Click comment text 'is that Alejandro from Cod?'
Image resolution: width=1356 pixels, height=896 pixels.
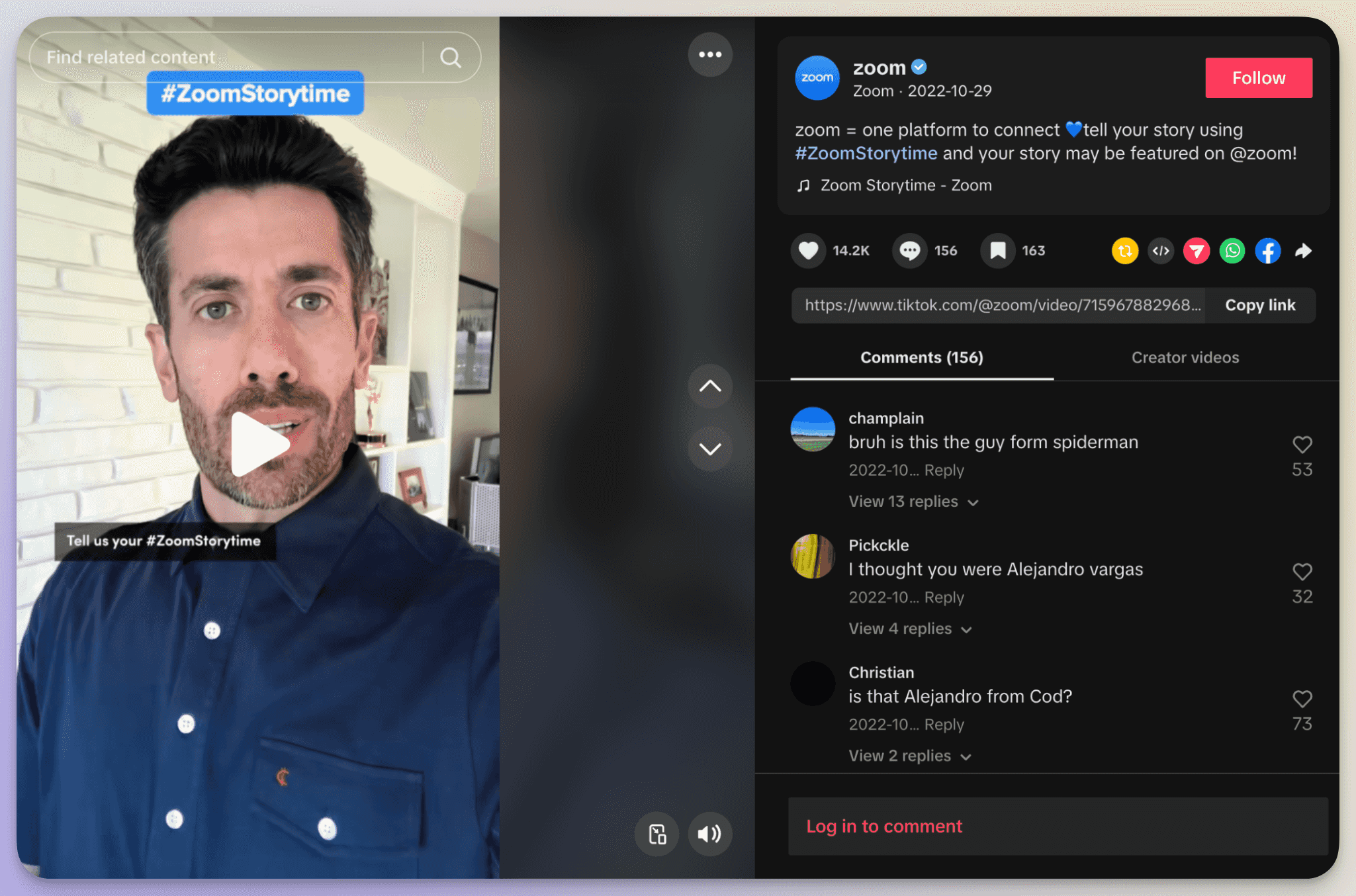(x=960, y=696)
